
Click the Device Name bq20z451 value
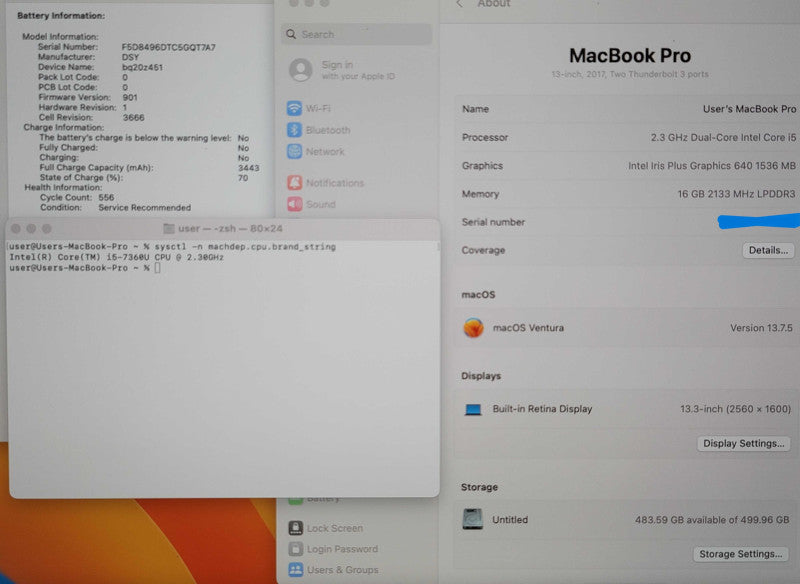pyautogui.click(x=142, y=67)
